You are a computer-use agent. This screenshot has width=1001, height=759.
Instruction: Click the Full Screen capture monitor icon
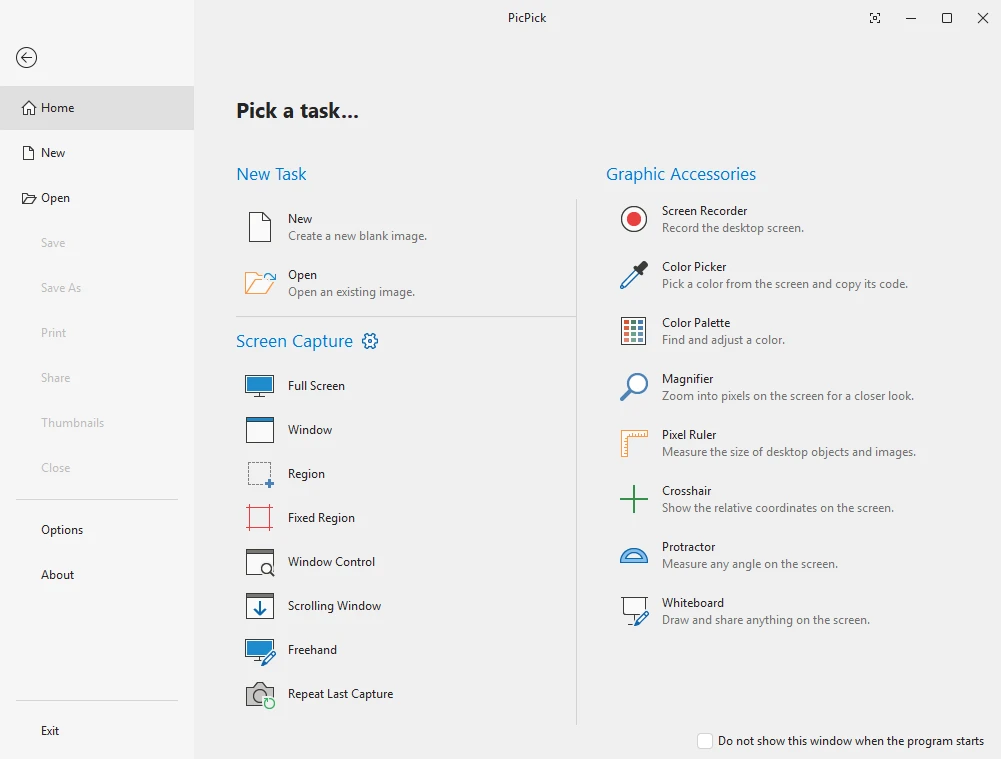pyautogui.click(x=260, y=386)
